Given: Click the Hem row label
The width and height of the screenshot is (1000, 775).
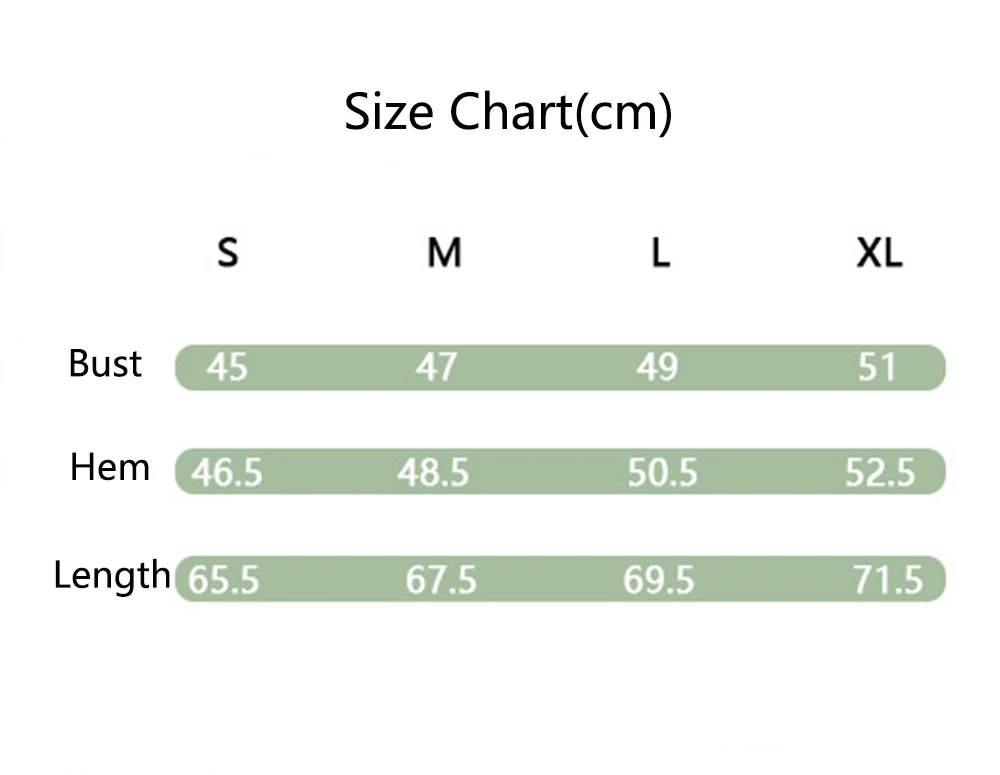Looking at the screenshot, I should click(110, 467).
